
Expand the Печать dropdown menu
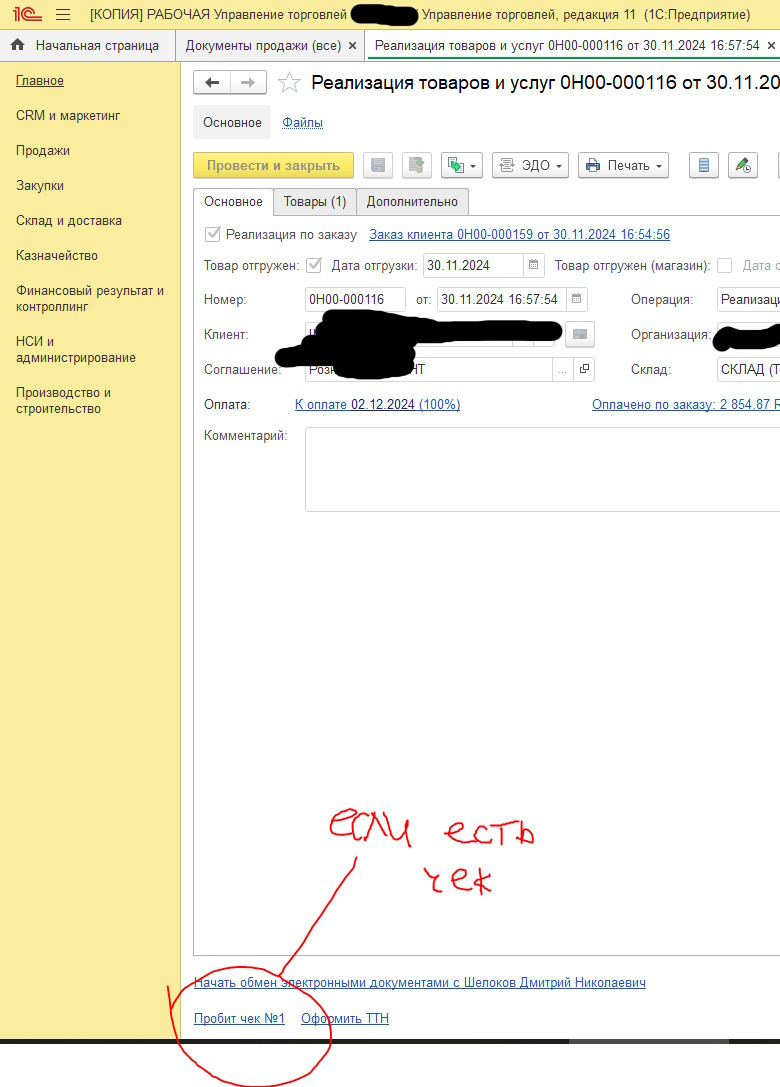click(x=623, y=165)
